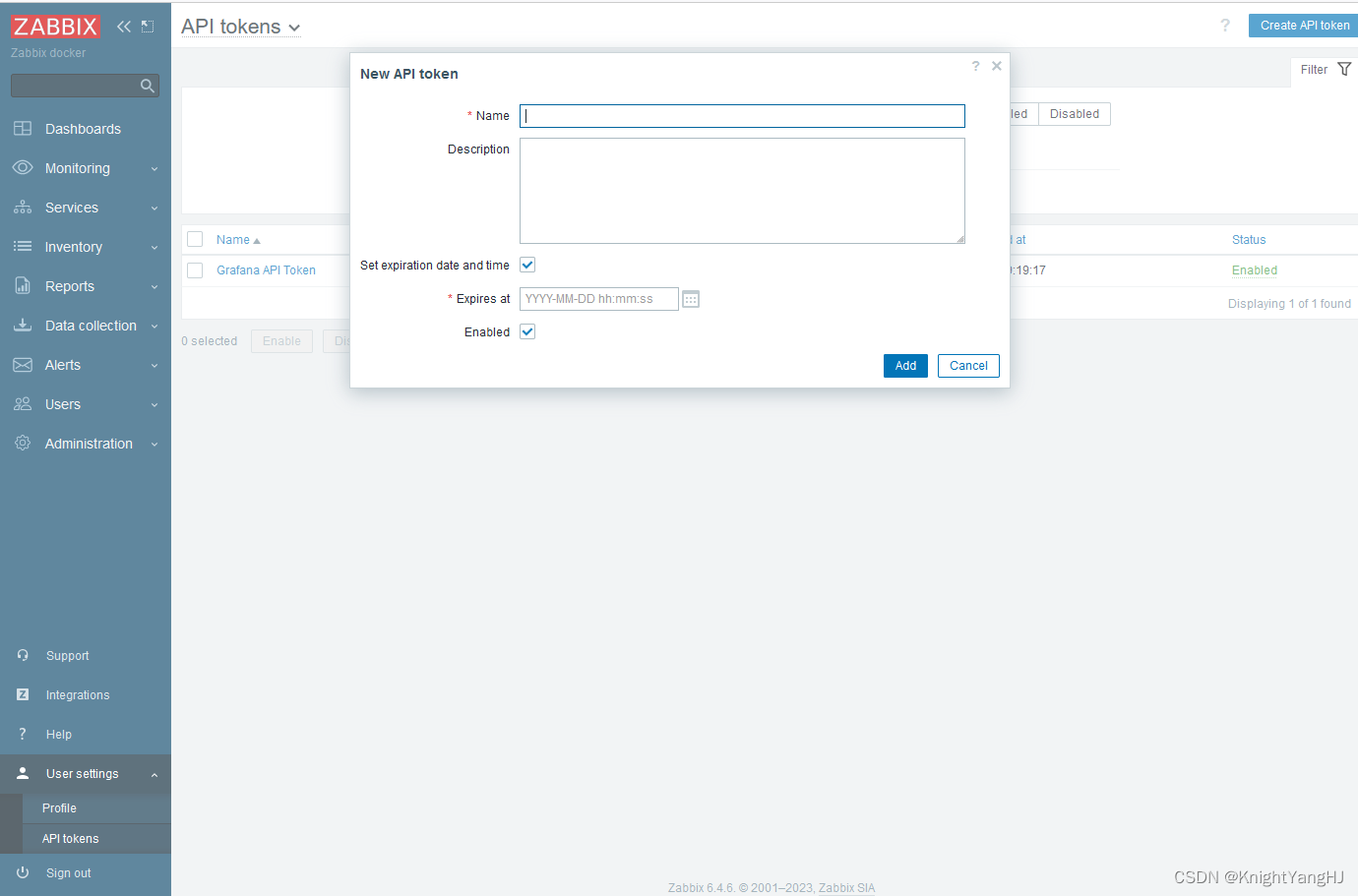Screen dimensions: 1358x896
Task: Click the Inventory list icon
Action: click(x=23, y=247)
